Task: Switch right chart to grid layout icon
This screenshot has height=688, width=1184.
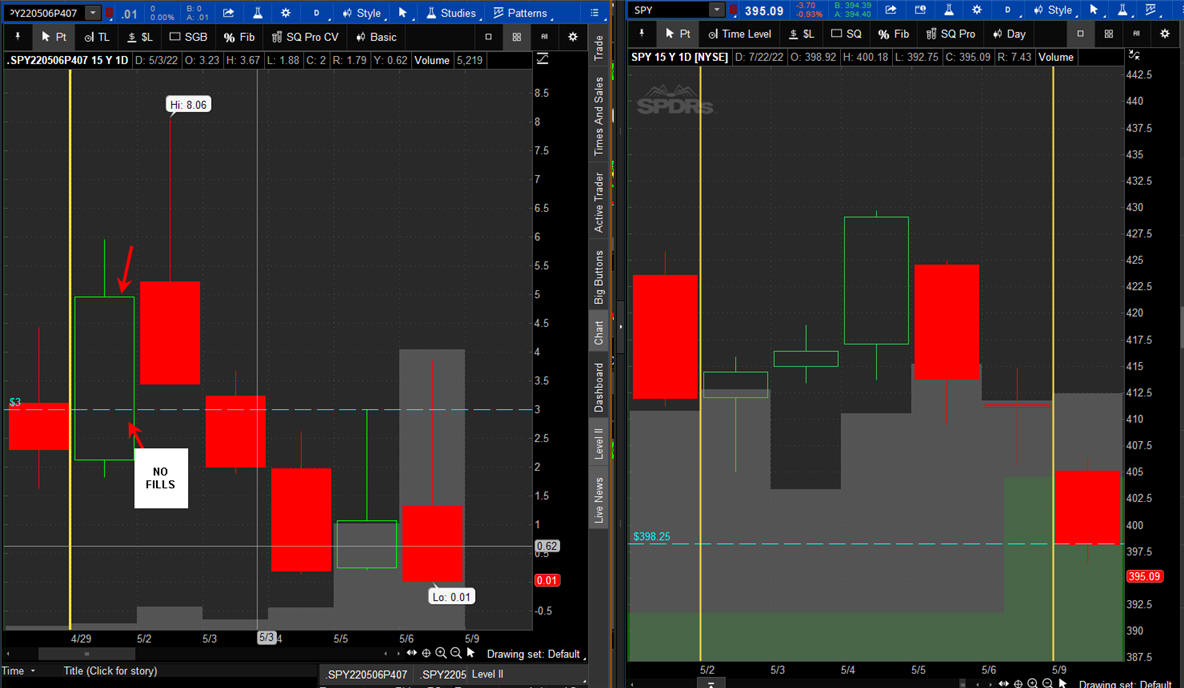Action: 1108,33
